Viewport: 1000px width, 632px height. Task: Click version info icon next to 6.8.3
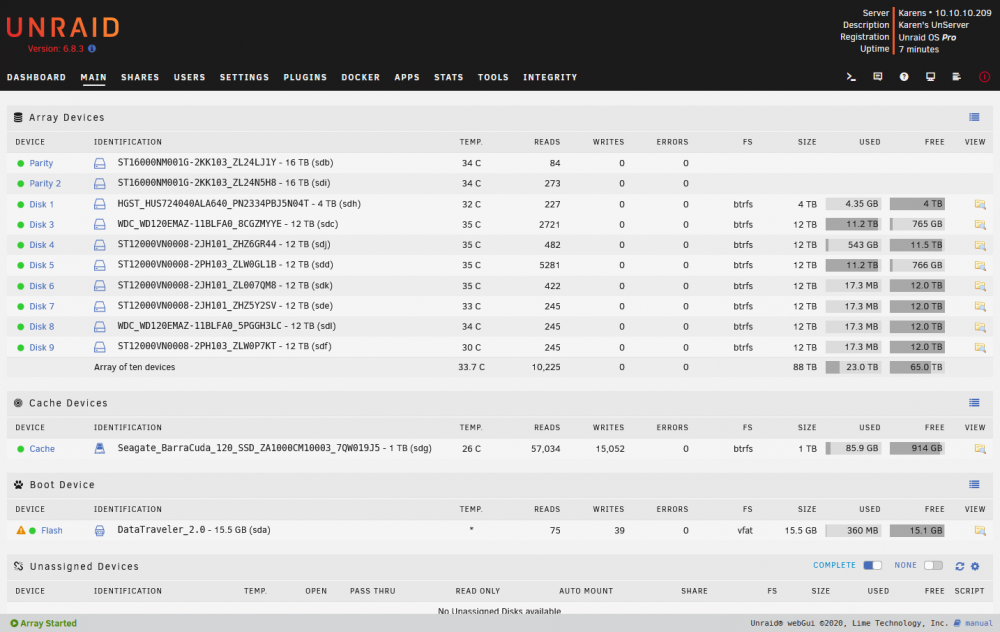(x=92, y=48)
